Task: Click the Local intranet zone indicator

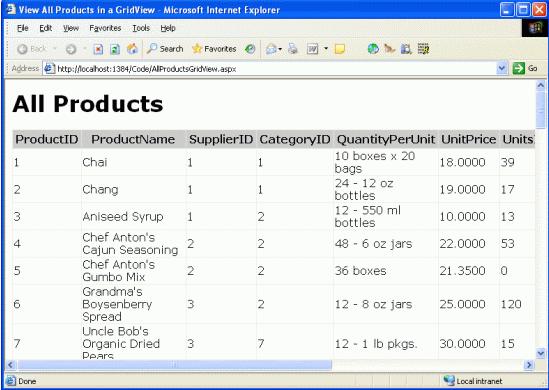Action: tap(473, 381)
